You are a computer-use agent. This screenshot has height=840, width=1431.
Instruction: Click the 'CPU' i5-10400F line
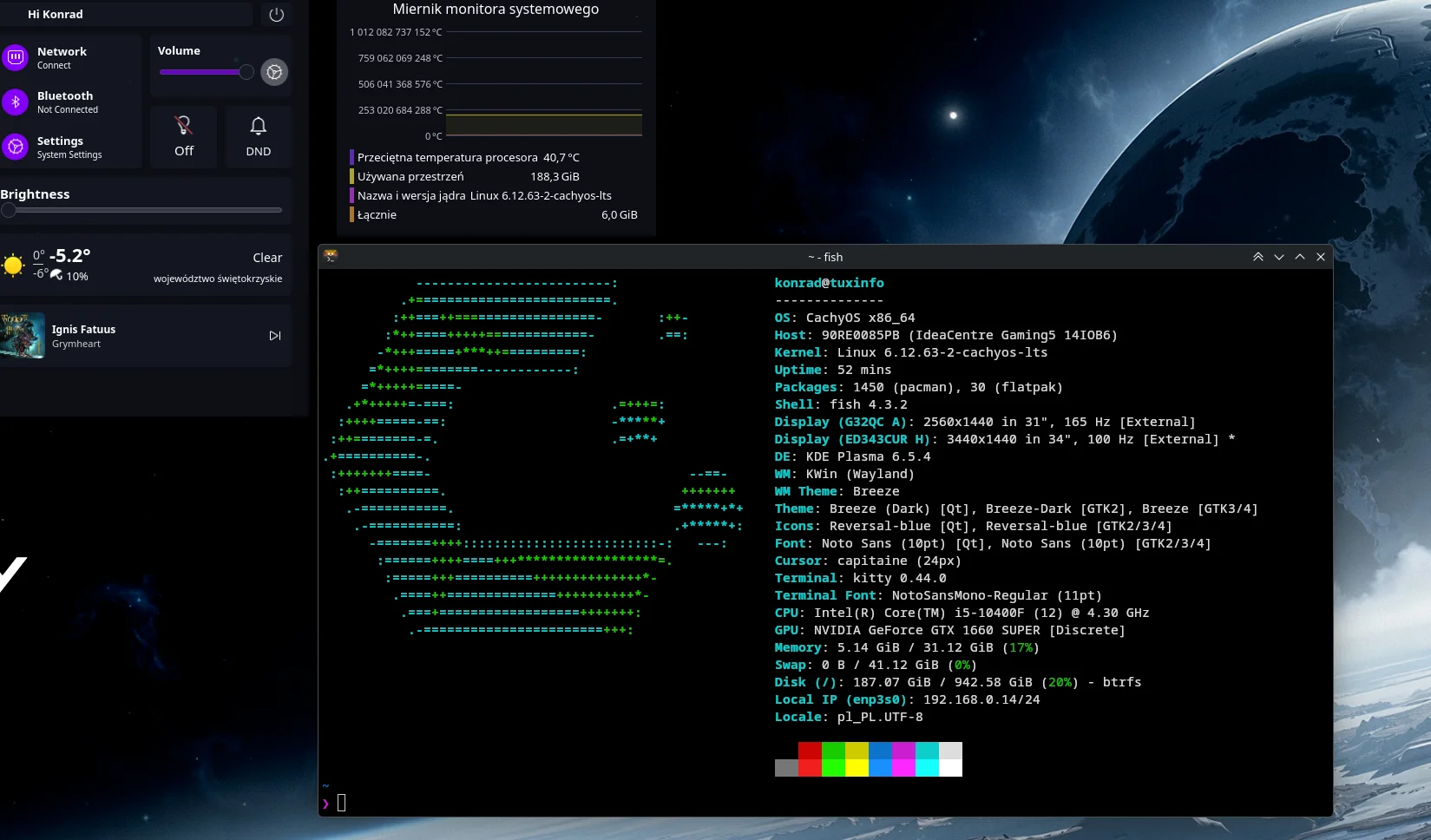962,613
